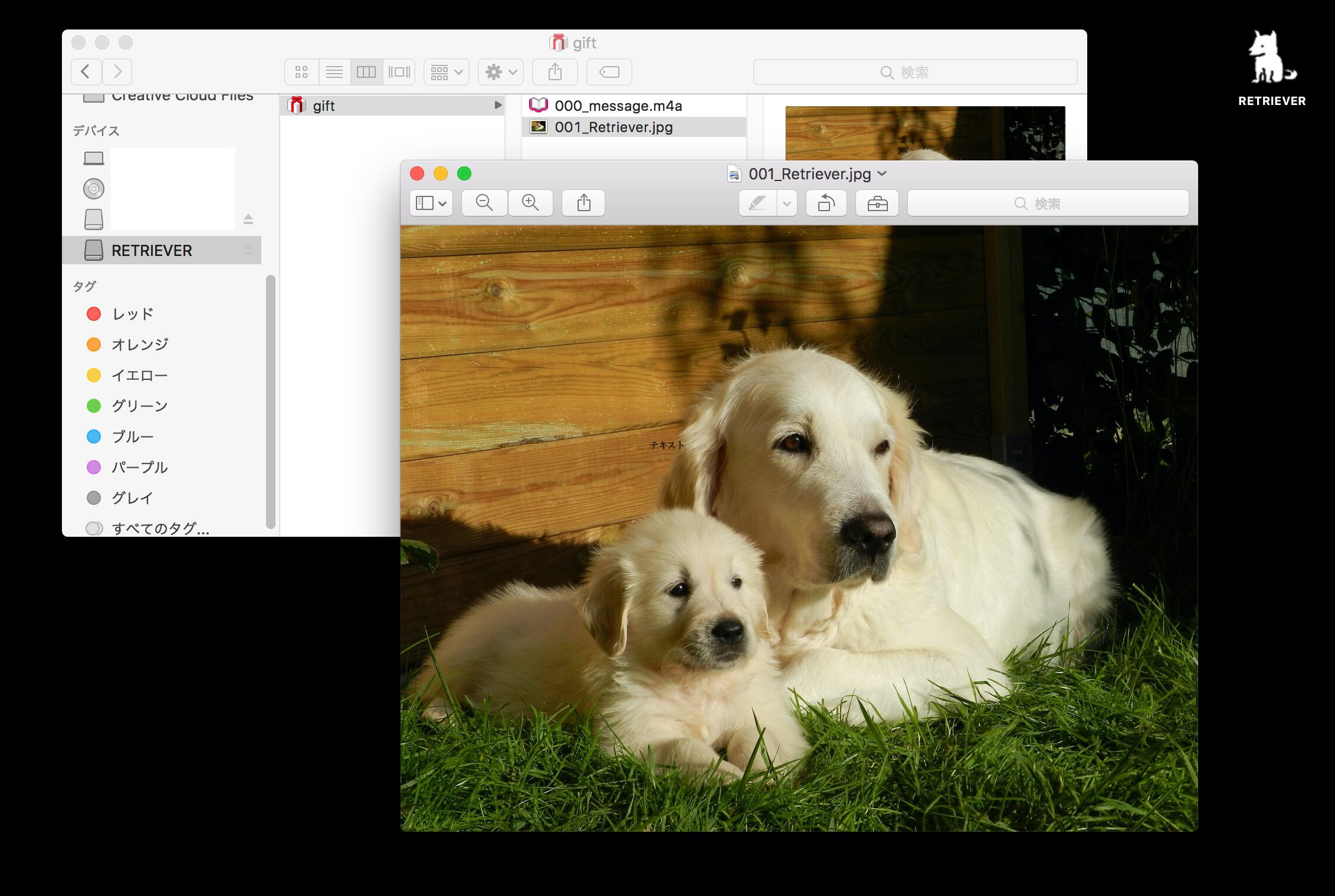Expand the gift folder disclosure arrow
1335x896 pixels.
498,105
